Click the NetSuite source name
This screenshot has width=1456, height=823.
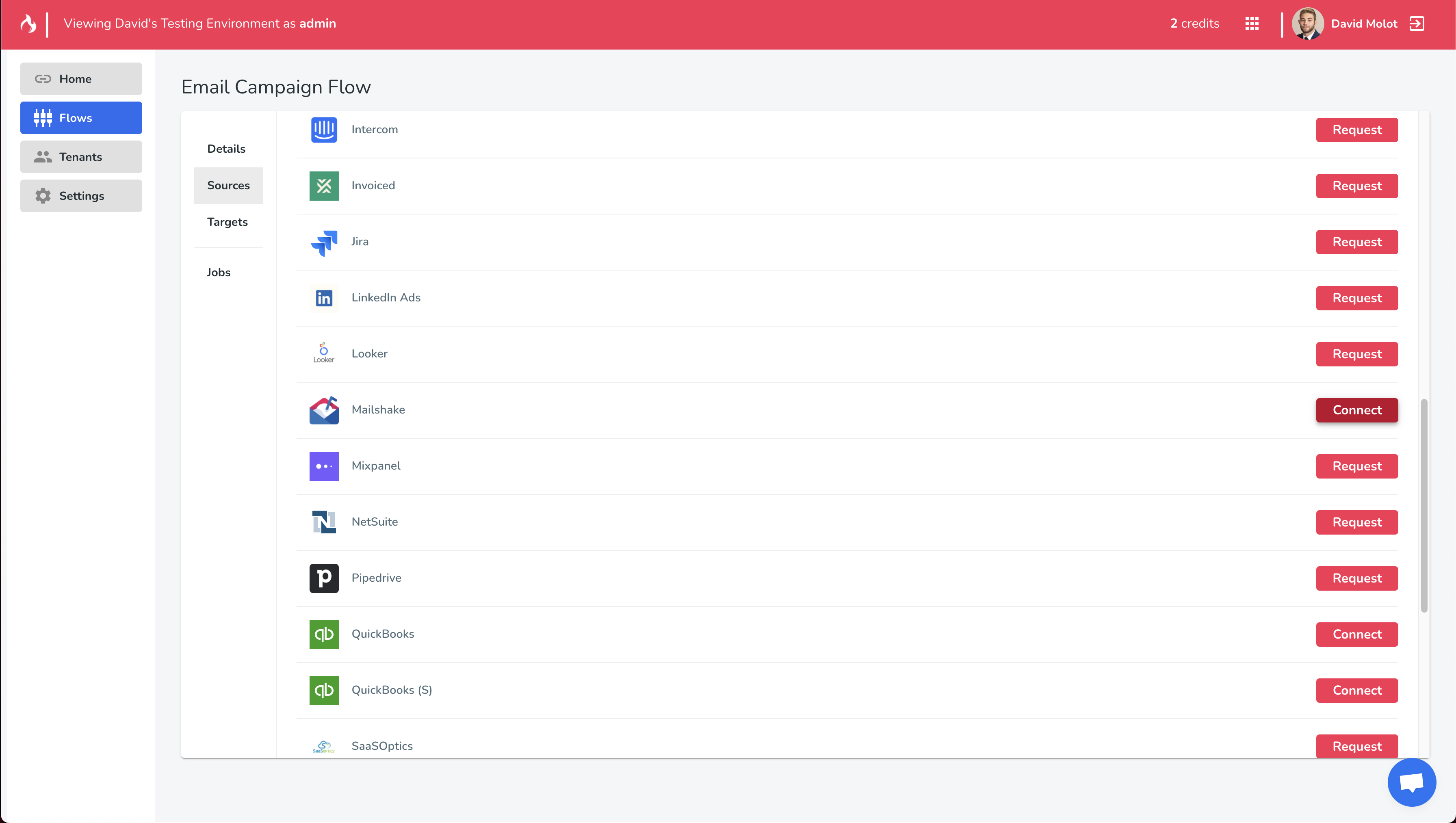(x=375, y=522)
